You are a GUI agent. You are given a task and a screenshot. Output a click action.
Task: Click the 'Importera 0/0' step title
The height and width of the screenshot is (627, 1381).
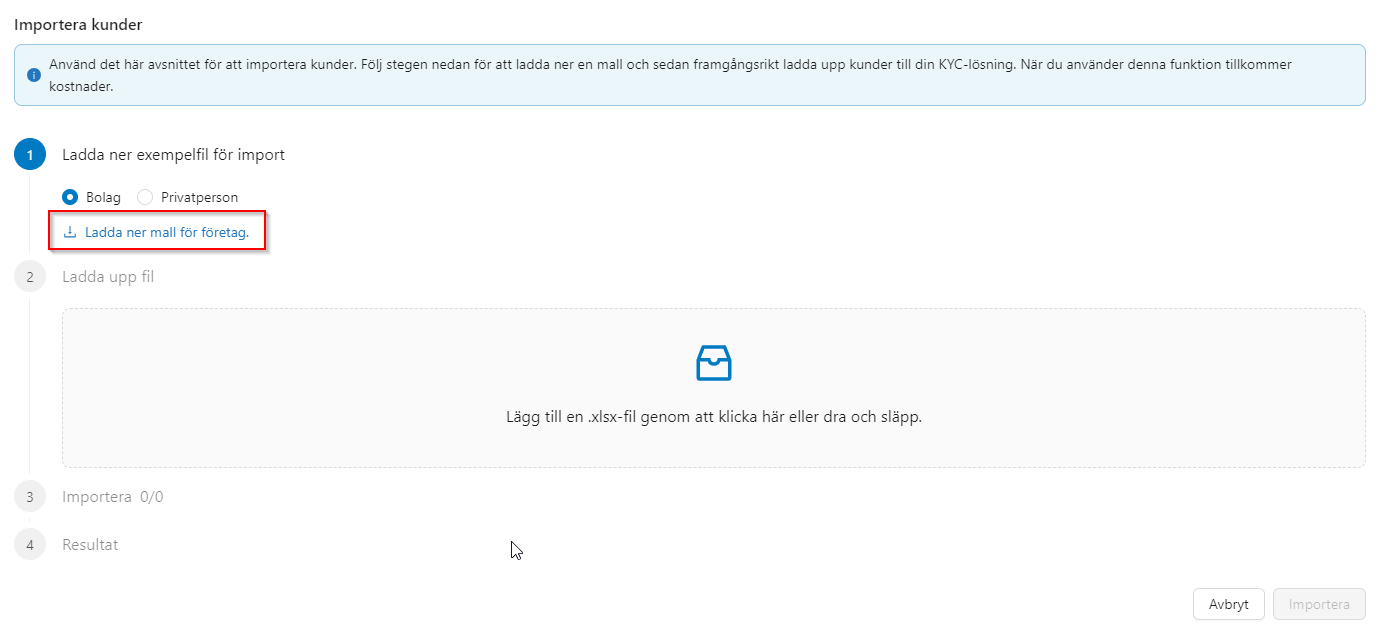coord(112,496)
